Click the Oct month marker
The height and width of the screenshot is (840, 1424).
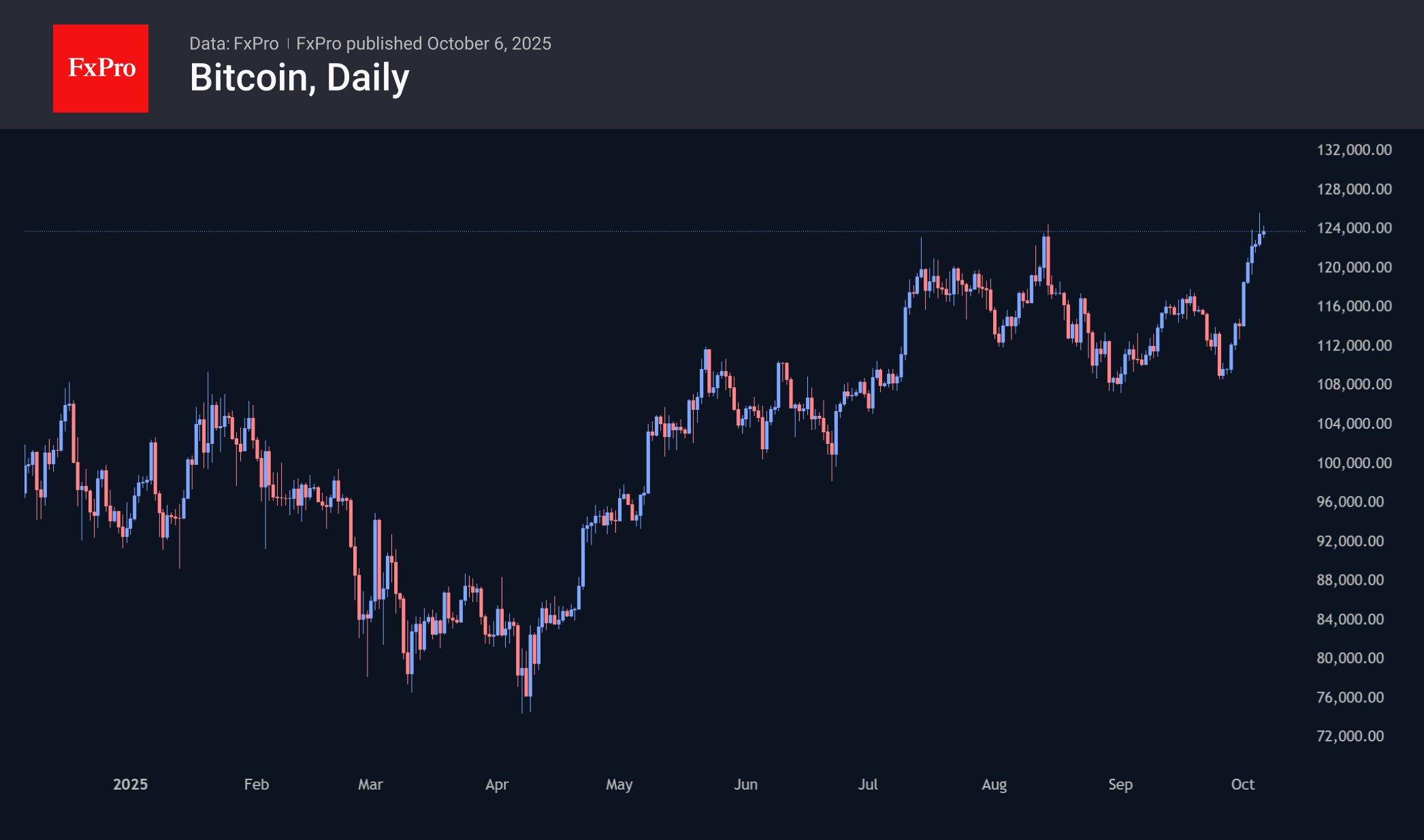pos(1243,784)
